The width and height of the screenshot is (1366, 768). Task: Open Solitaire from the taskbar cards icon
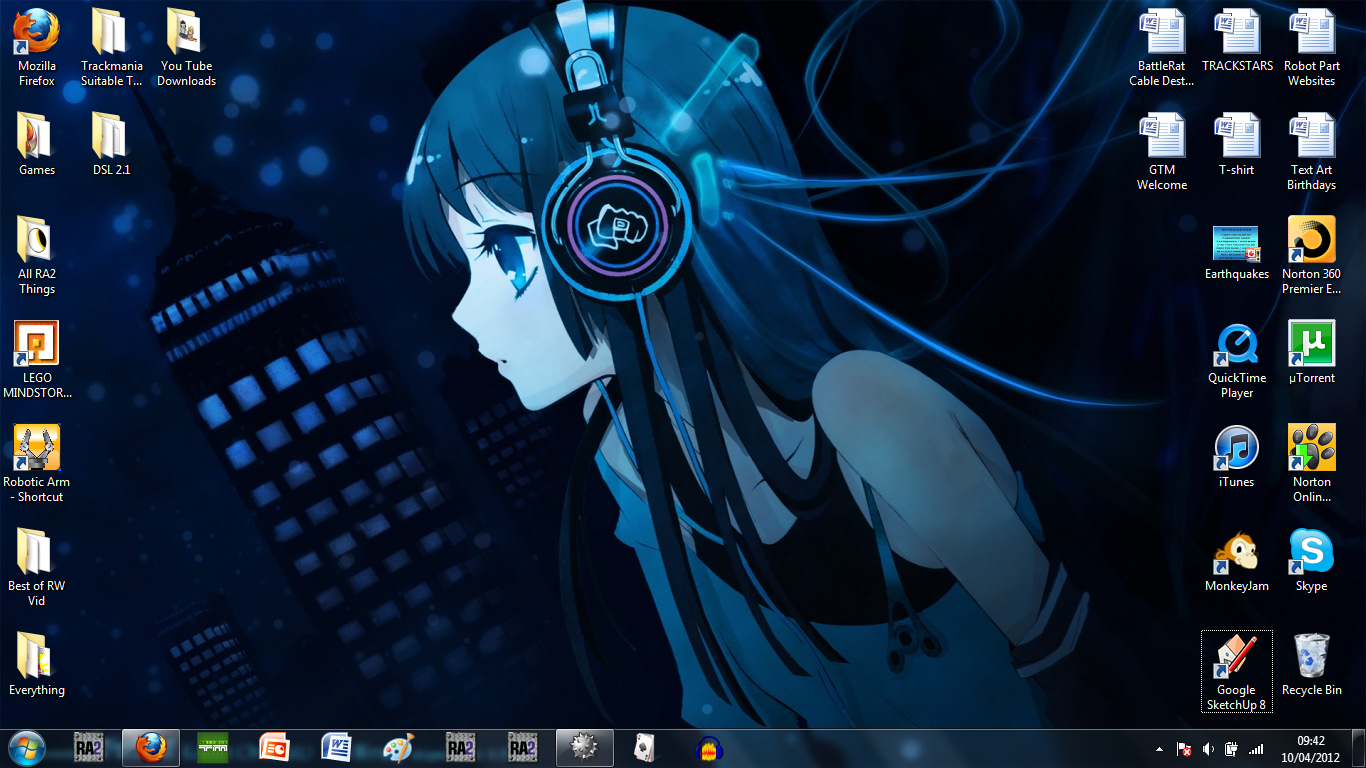click(647, 747)
